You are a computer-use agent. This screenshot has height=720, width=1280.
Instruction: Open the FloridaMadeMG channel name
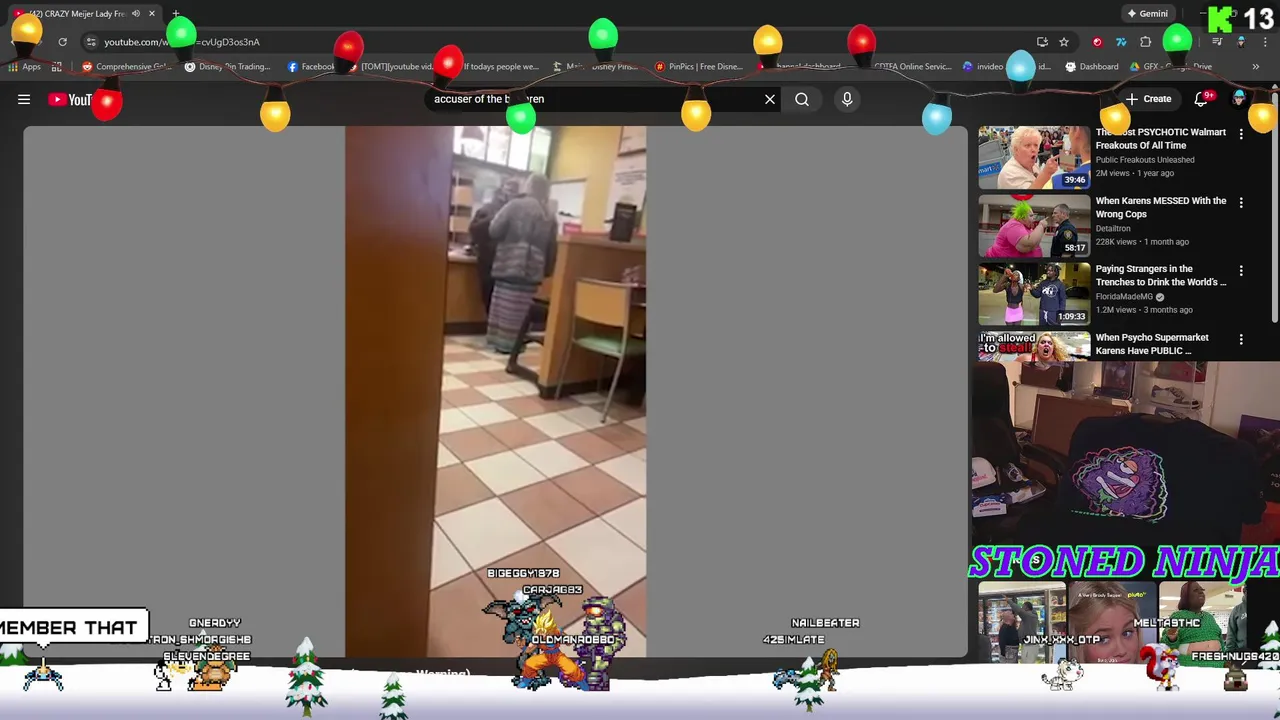[1124, 297]
